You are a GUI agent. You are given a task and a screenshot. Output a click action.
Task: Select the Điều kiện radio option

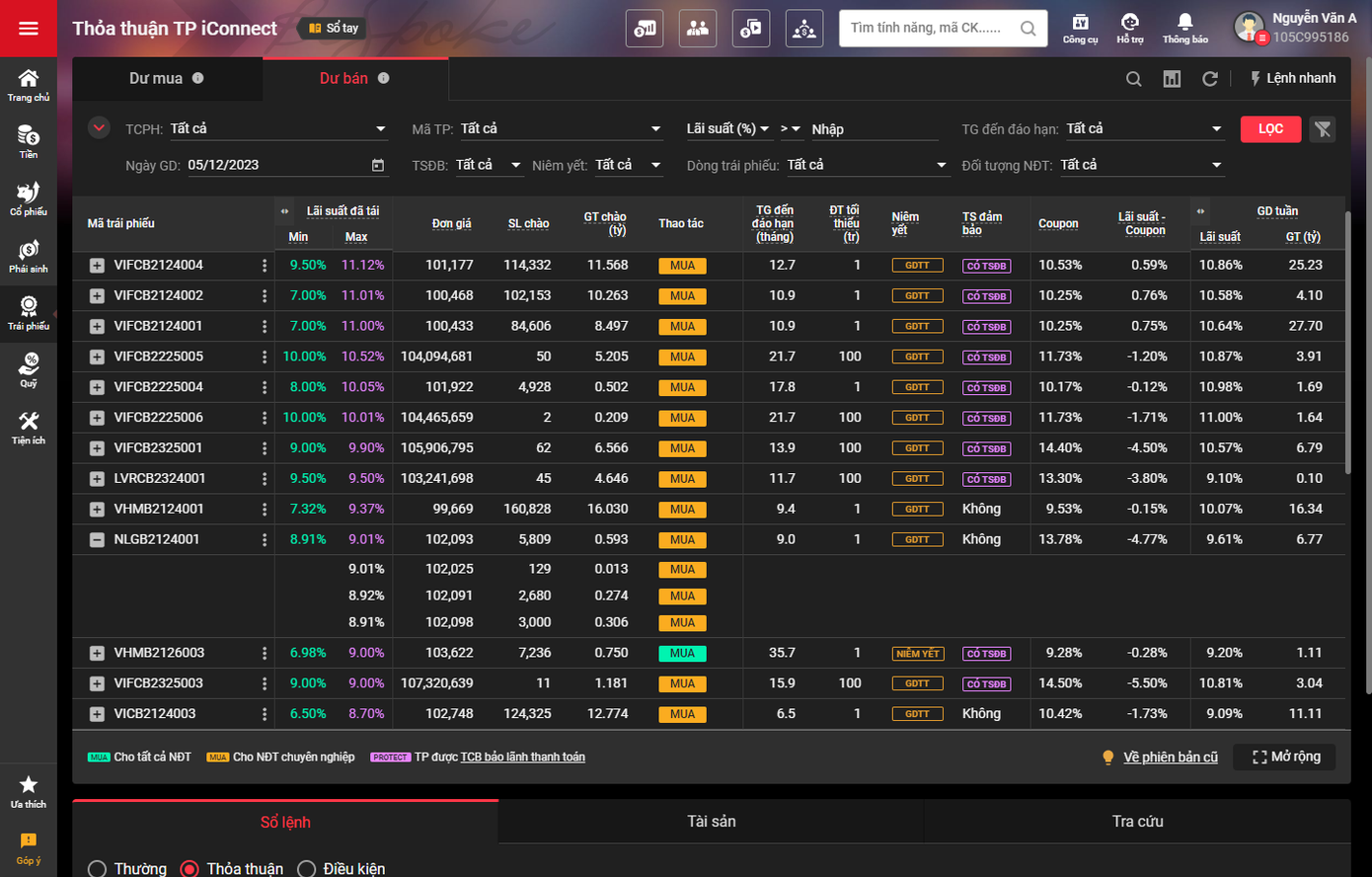[x=307, y=869]
